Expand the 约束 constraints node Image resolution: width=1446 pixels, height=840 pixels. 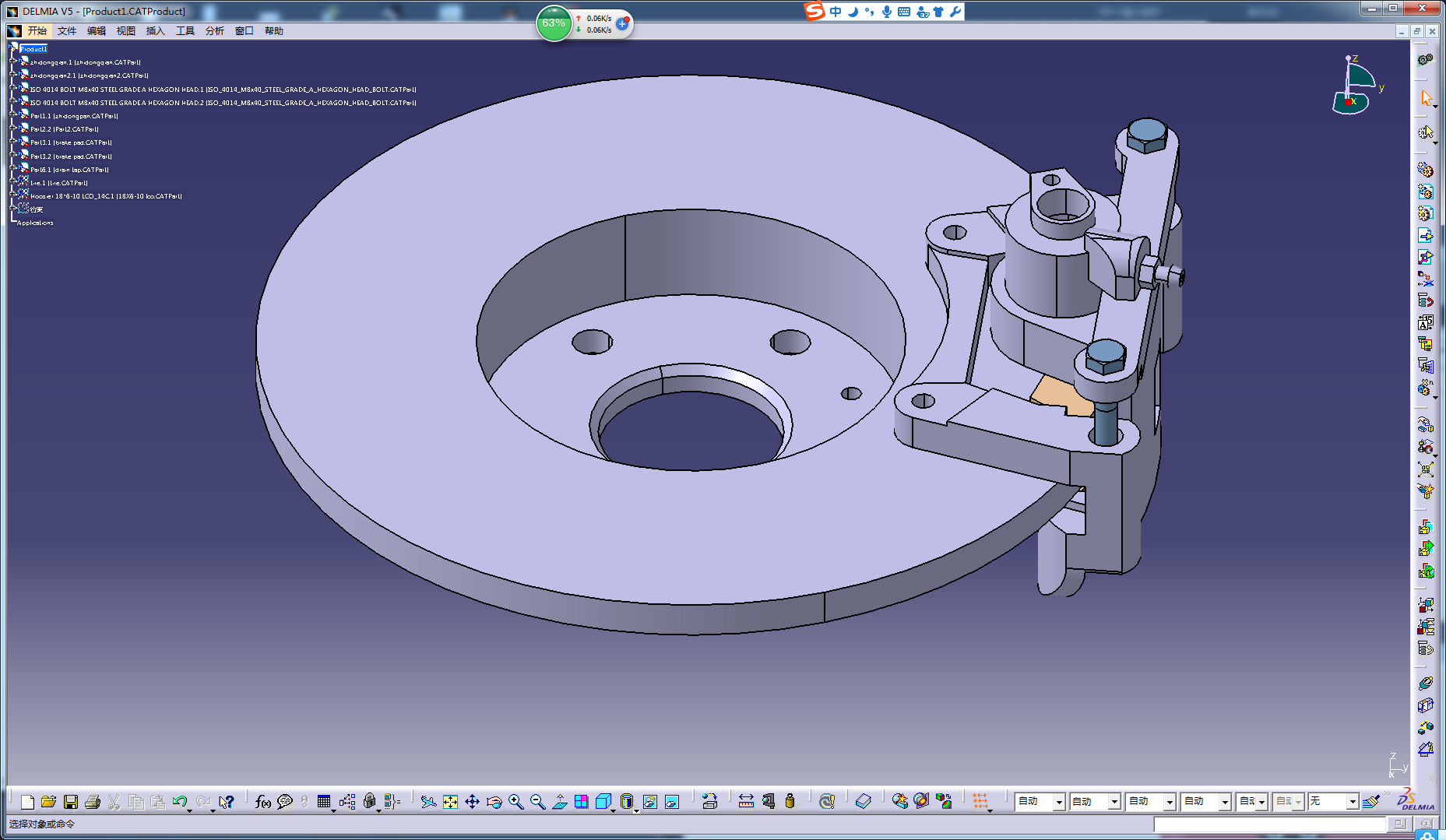click(x=13, y=209)
